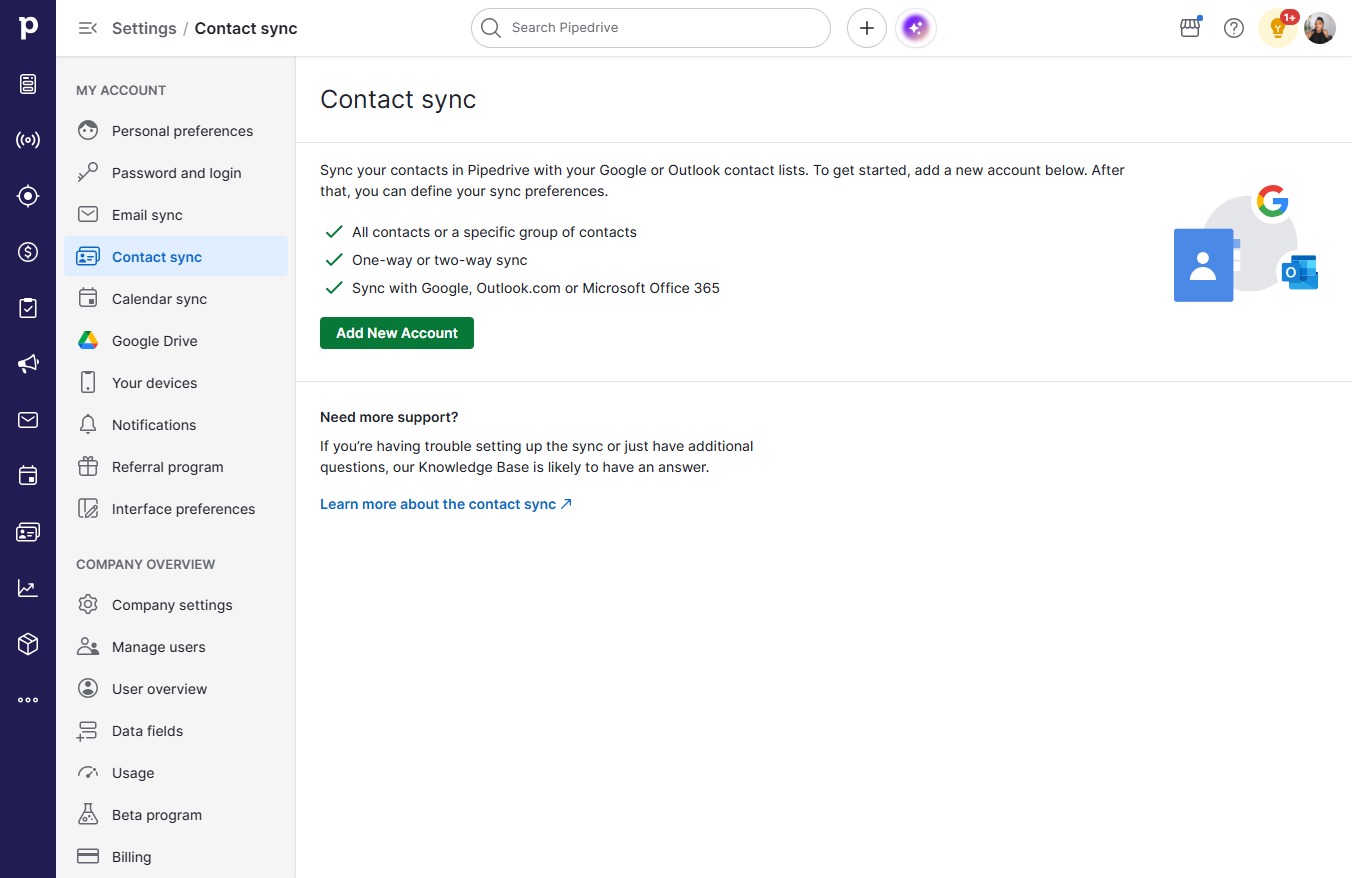This screenshot has width=1352, height=878.
Task: Open the Marketplace storefront icon
Action: [1190, 28]
